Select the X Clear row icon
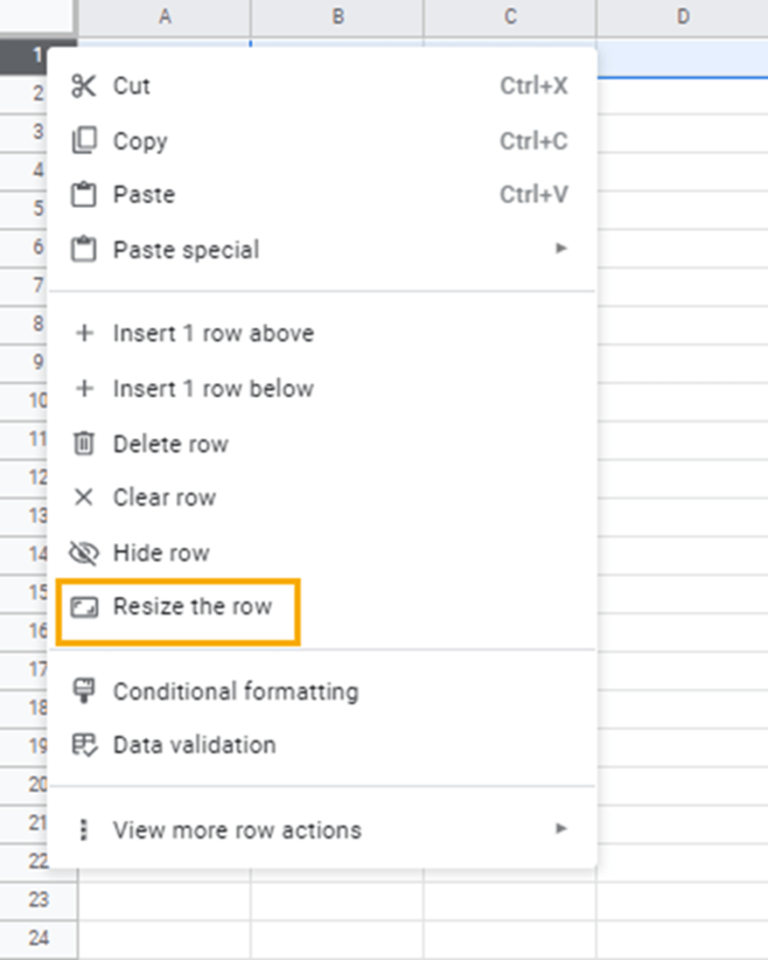Viewport: 768px width, 960px height. (x=86, y=497)
